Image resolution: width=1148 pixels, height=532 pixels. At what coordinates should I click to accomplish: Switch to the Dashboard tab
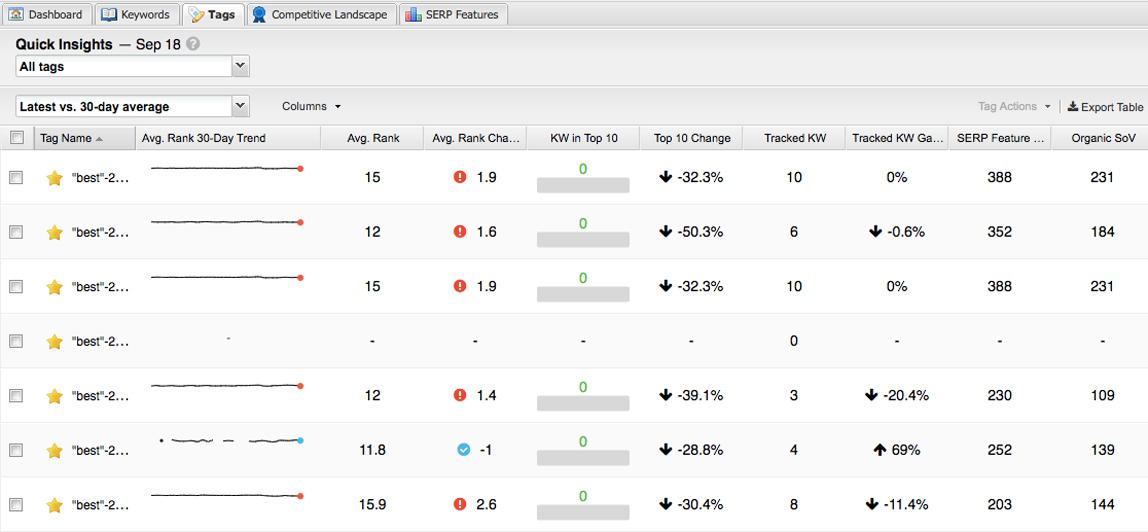coord(46,15)
